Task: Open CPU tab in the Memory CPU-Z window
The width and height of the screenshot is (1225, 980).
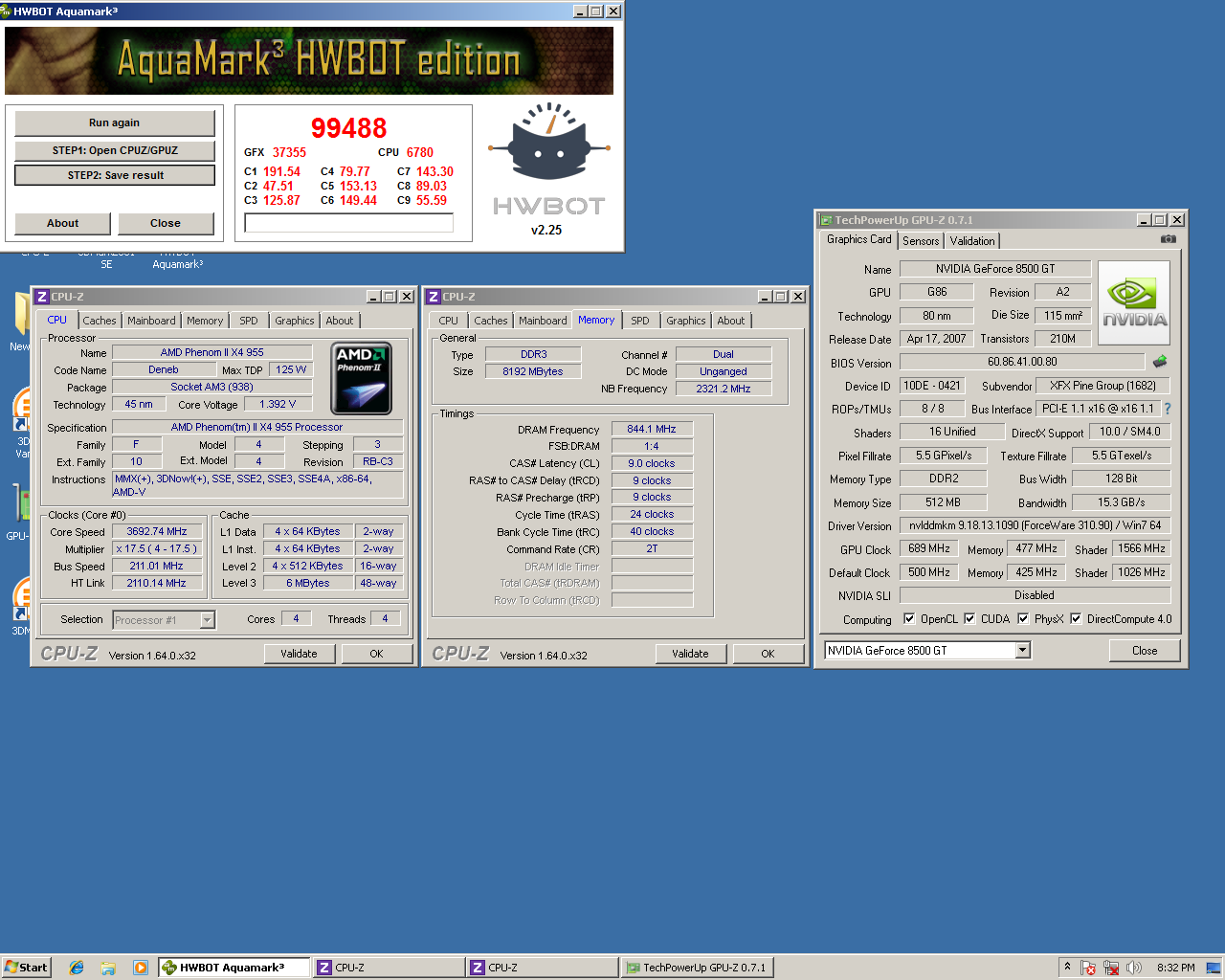Action: [x=449, y=321]
